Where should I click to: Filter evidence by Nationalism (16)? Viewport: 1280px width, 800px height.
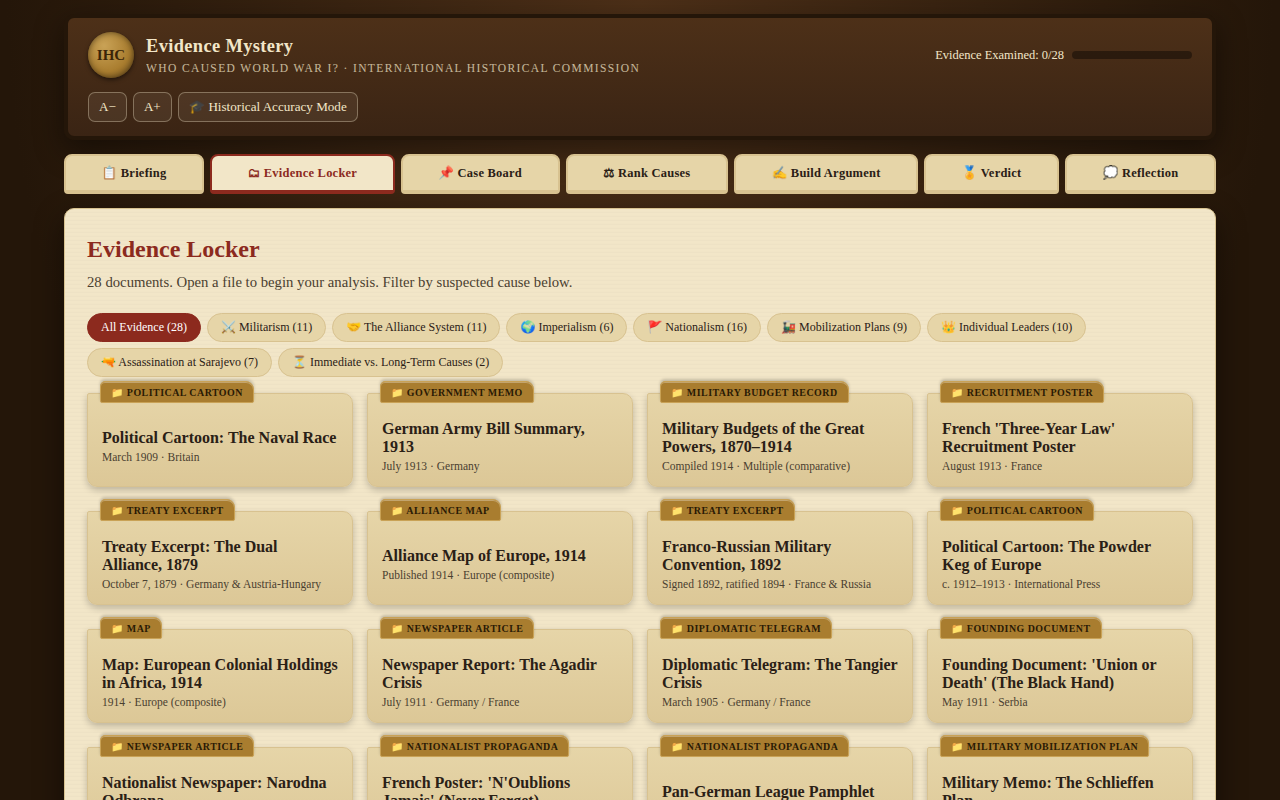(x=697, y=327)
